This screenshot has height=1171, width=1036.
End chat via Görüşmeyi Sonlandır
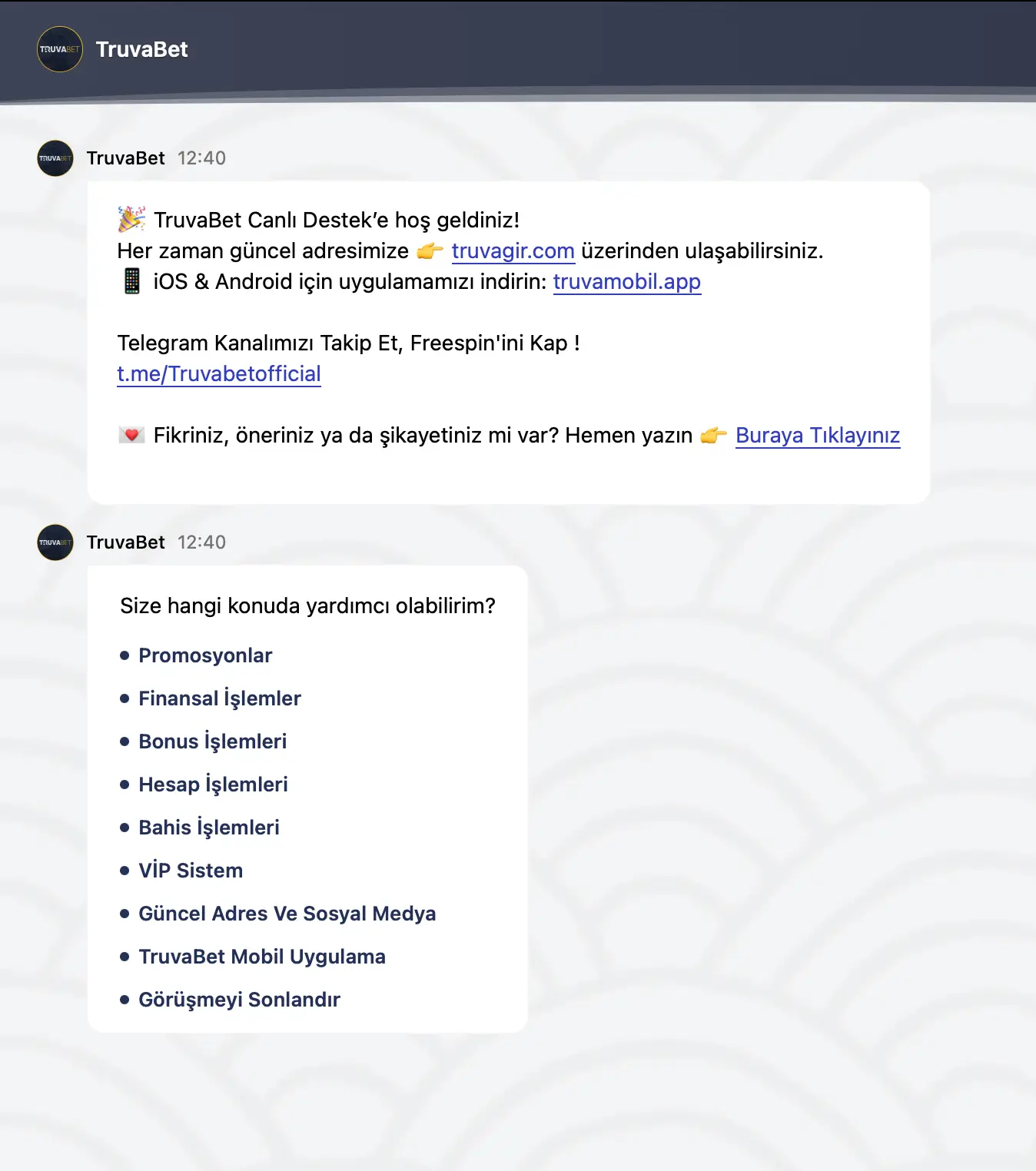[x=239, y=1000]
